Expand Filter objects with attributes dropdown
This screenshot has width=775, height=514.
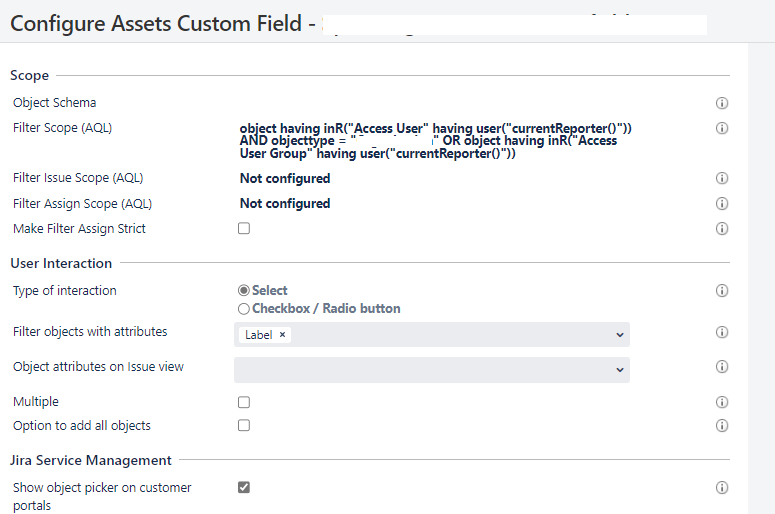pyautogui.click(x=620, y=335)
